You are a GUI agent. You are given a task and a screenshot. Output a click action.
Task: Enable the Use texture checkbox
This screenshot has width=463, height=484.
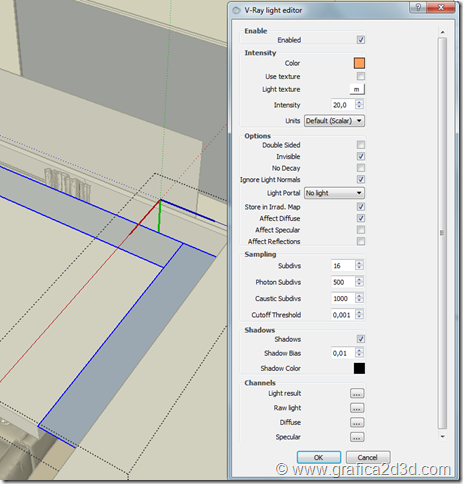(x=361, y=76)
